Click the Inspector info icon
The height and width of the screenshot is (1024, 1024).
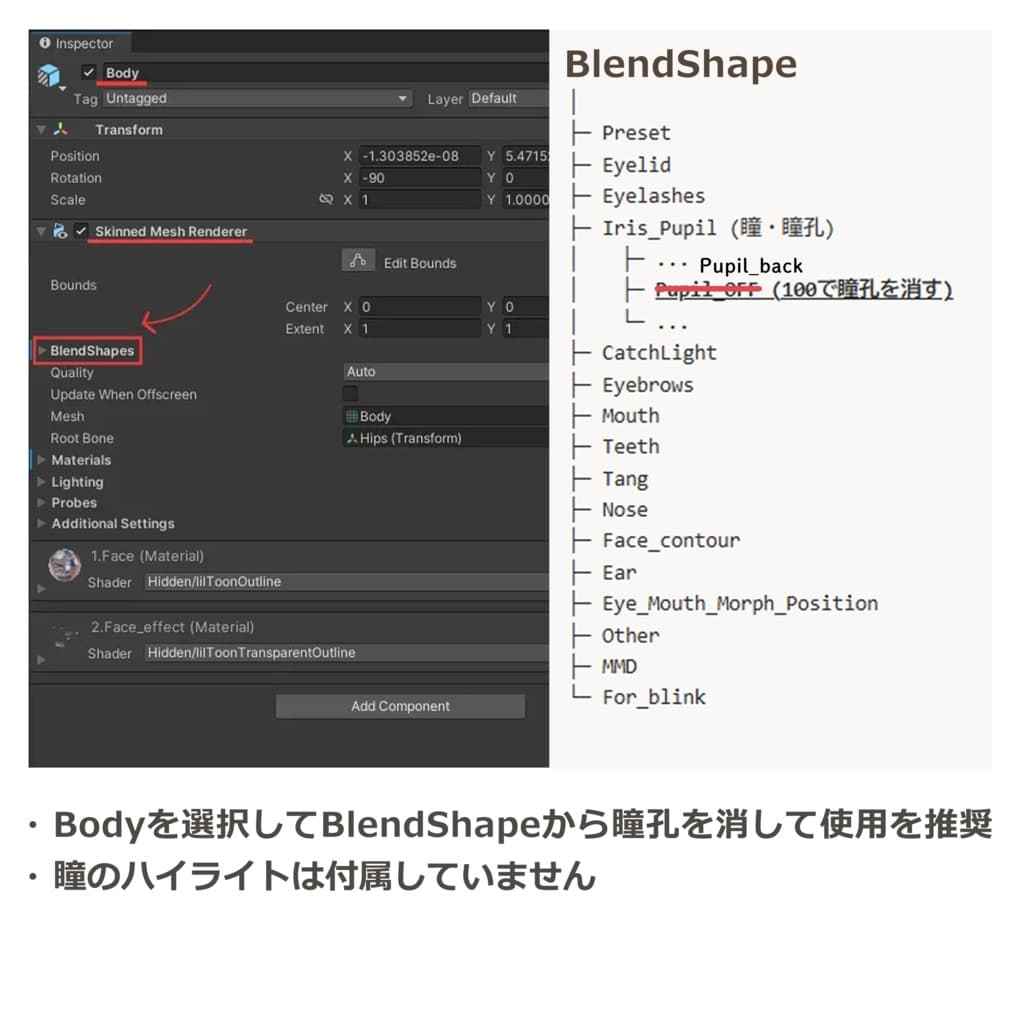pos(44,43)
